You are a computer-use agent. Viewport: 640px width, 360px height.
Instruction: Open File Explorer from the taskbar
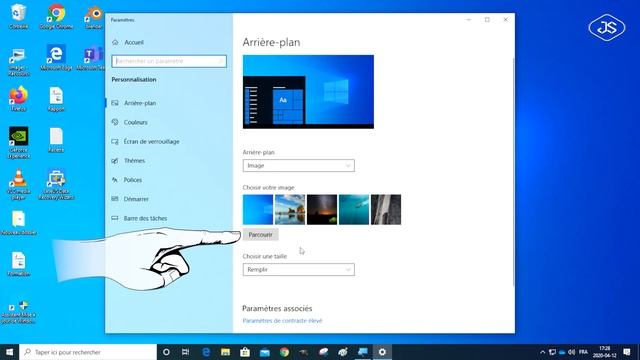[225, 352]
